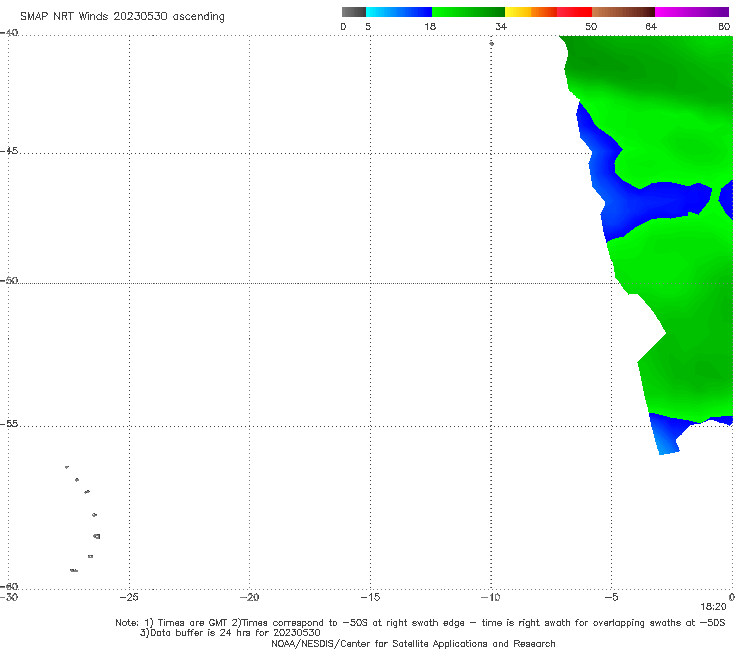Select the magenta-purple segment of the colorbar
This screenshot has height=650, width=740.
[x=692, y=12]
